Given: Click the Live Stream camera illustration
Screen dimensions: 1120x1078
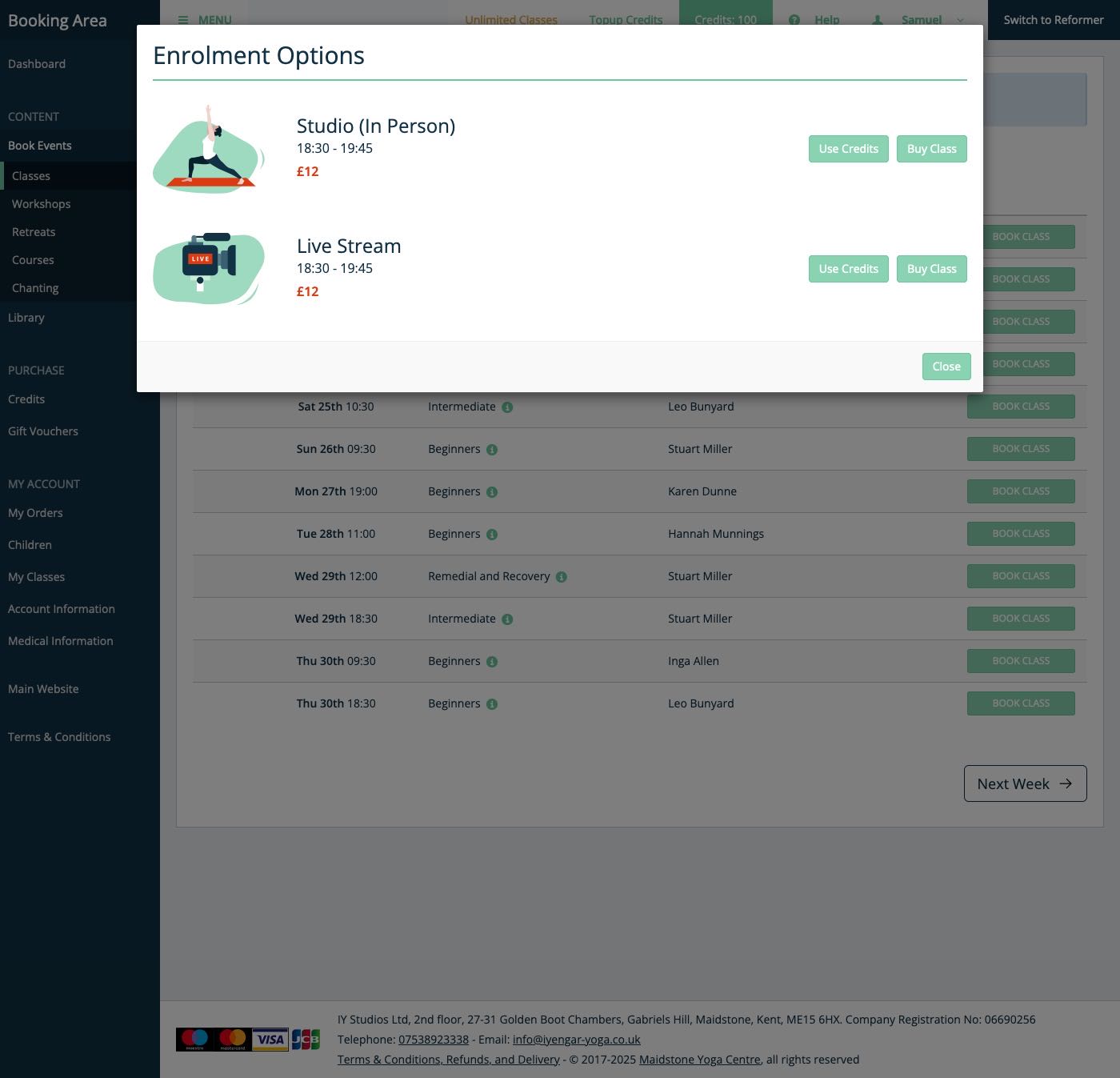Looking at the screenshot, I should 209,269.
